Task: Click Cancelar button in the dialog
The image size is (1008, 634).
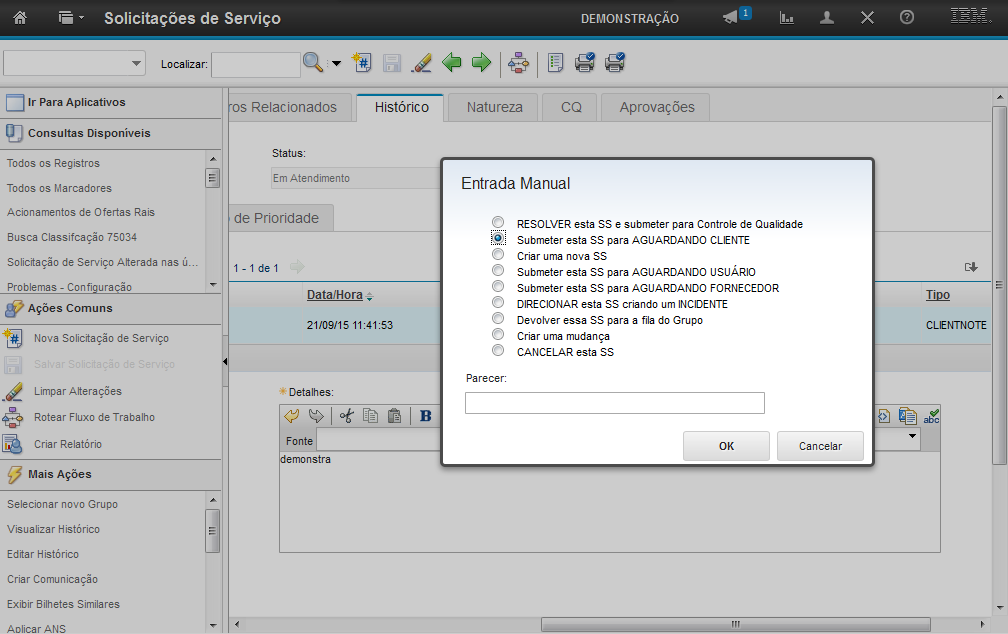Action: click(820, 446)
